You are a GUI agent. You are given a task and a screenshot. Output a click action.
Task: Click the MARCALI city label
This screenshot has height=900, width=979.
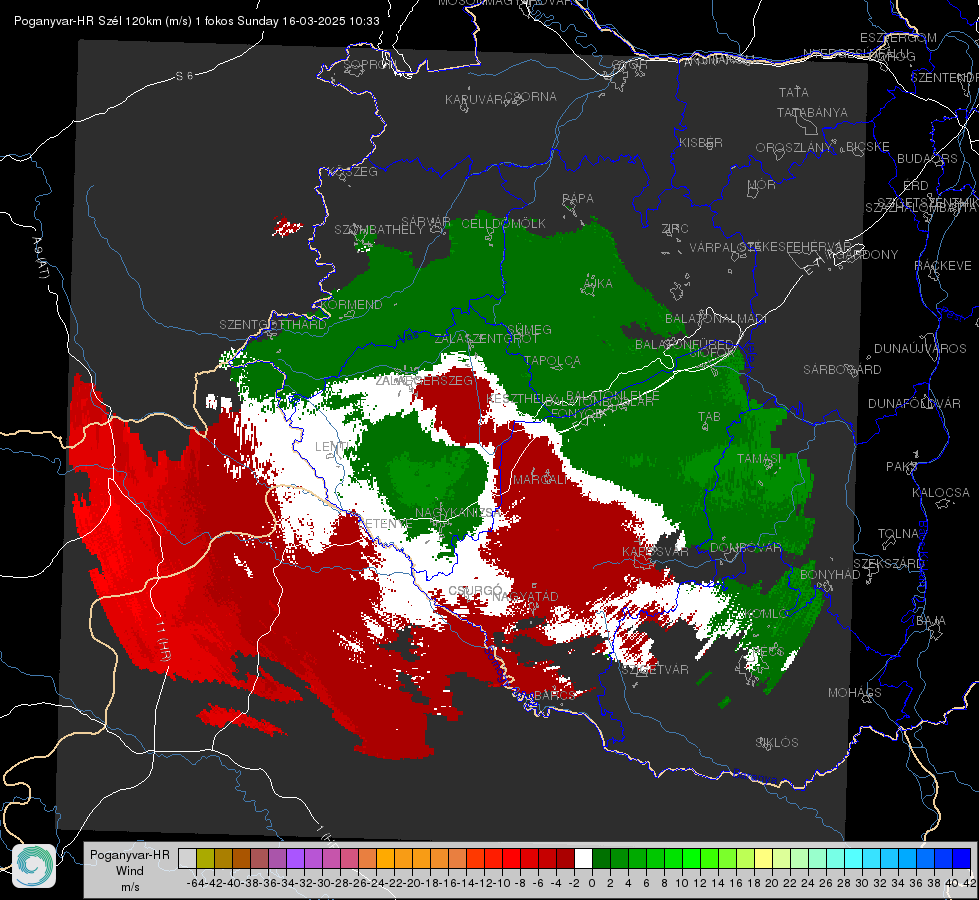[540, 480]
